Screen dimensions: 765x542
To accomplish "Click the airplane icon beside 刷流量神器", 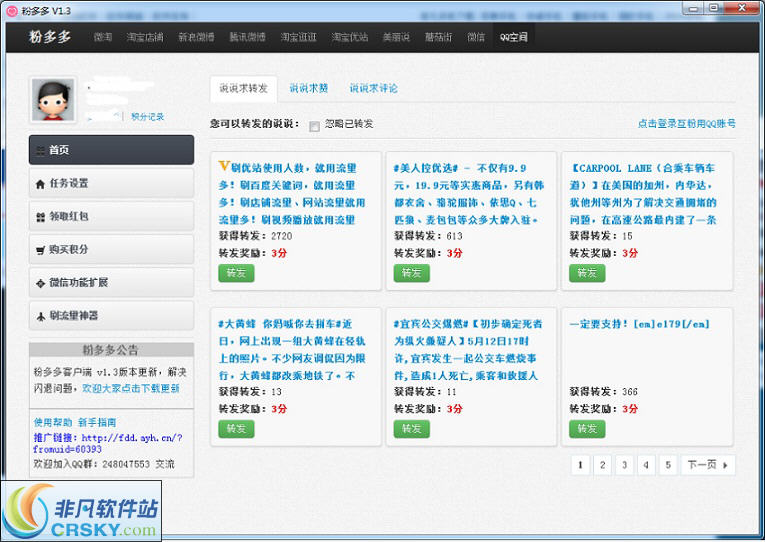I will click(x=40, y=317).
